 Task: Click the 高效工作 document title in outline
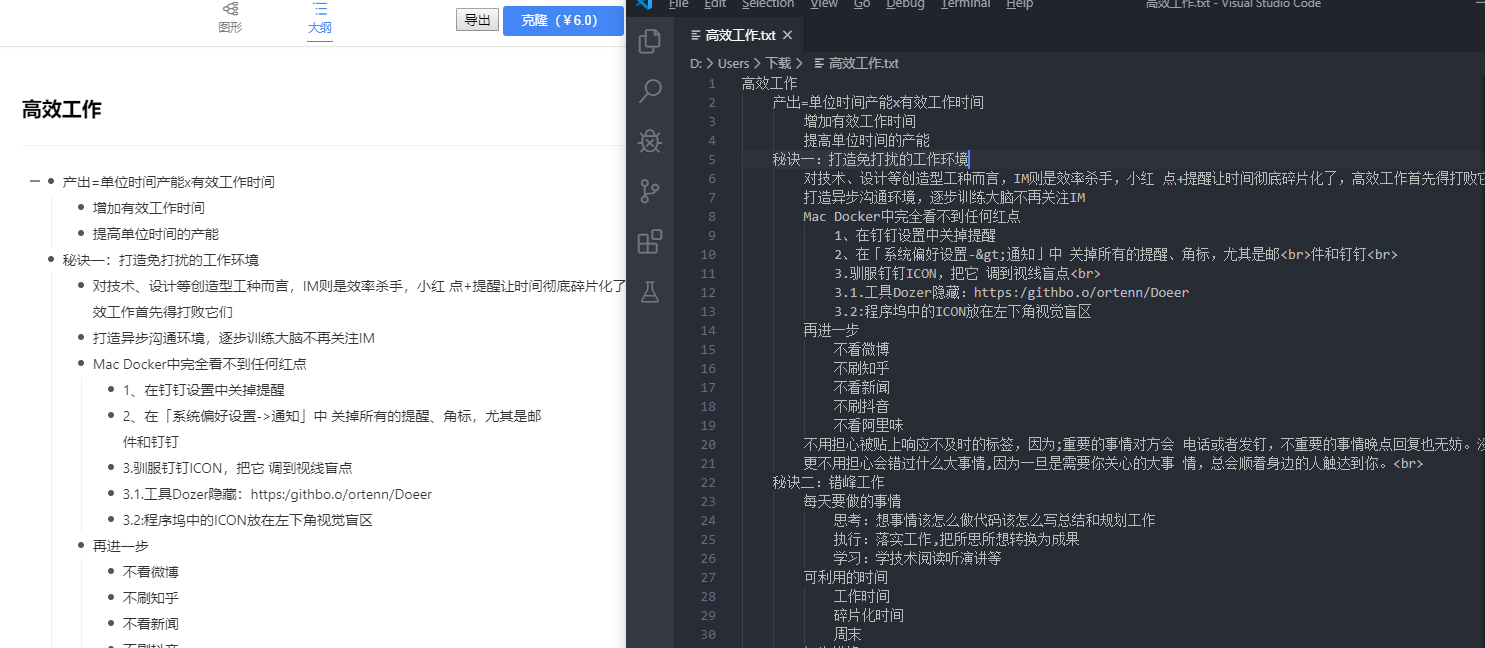pyautogui.click(x=62, y=110)
